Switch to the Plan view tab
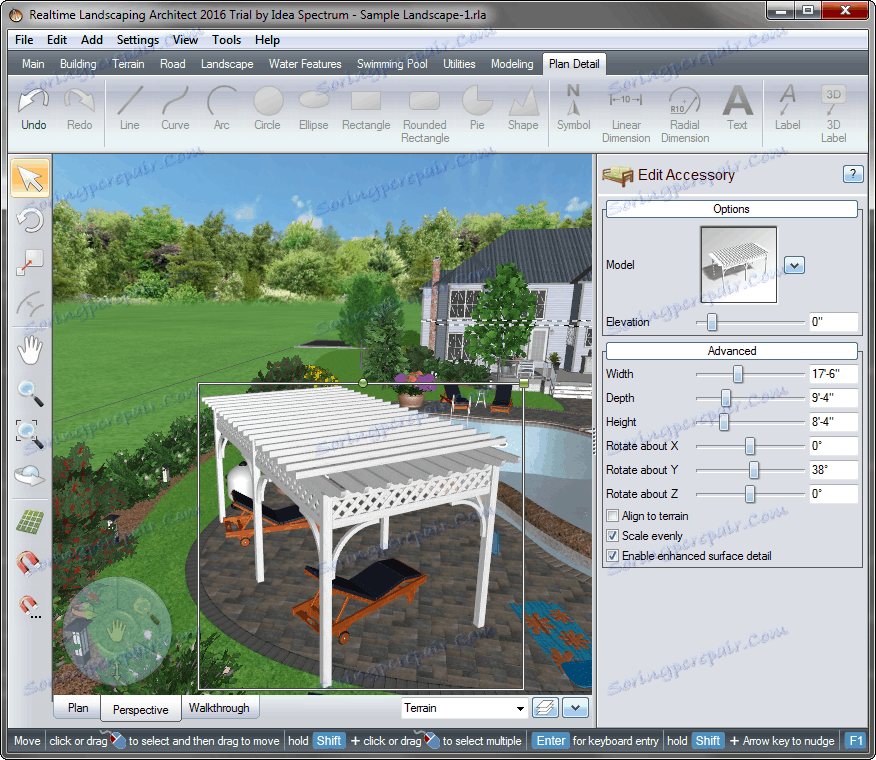The height and width of the screenshot is (760, 876). tap(78, 708)
